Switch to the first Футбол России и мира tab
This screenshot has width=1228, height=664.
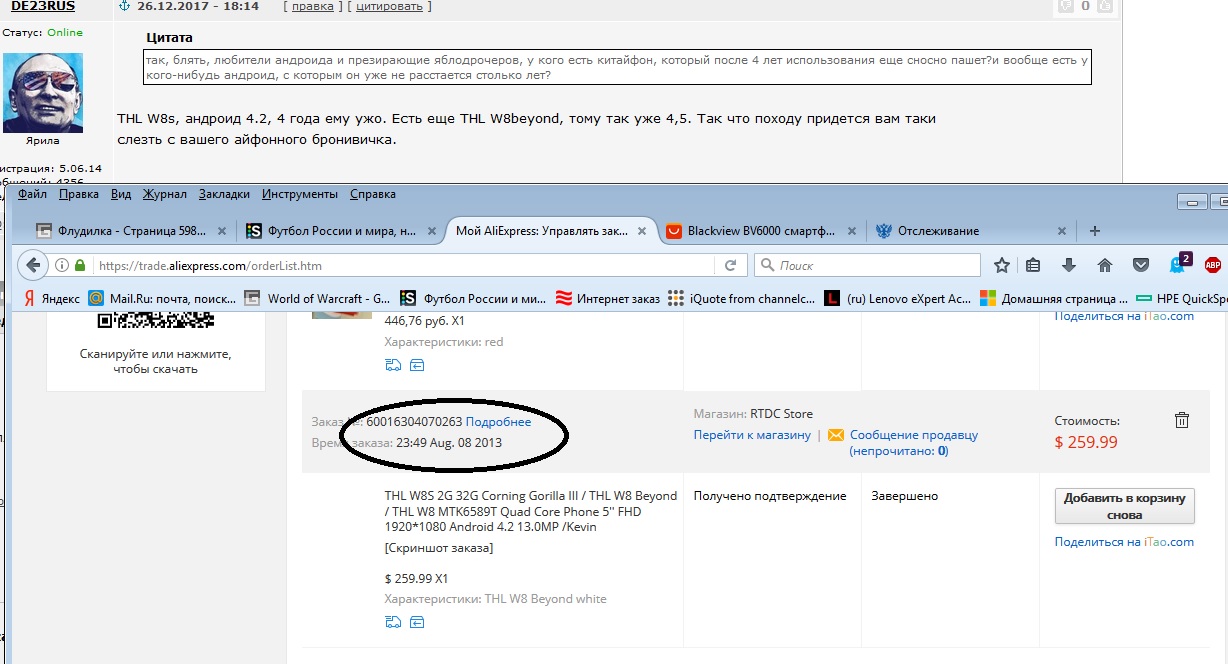tap(340, 231)
